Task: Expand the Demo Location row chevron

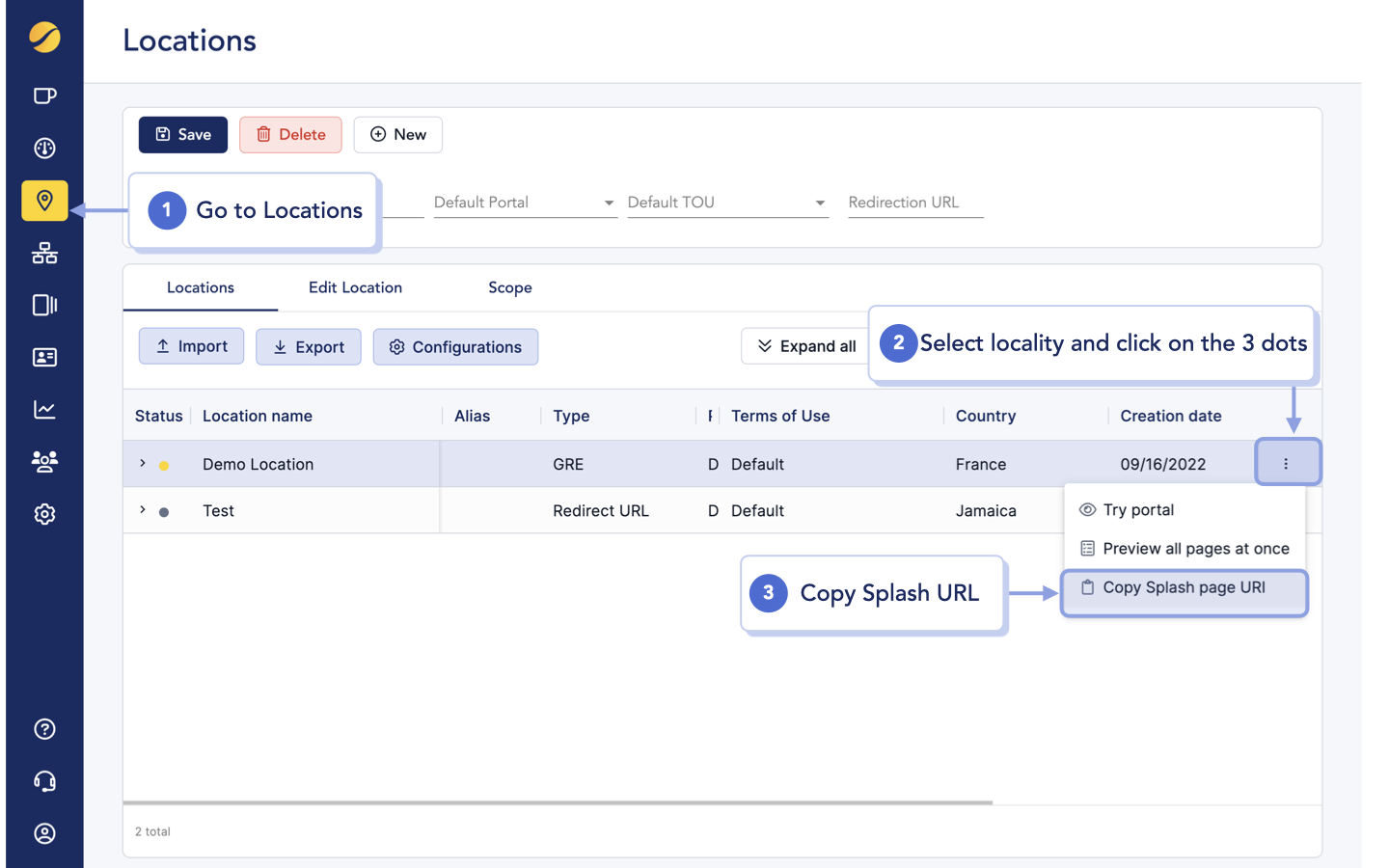Action: (141, 463)
